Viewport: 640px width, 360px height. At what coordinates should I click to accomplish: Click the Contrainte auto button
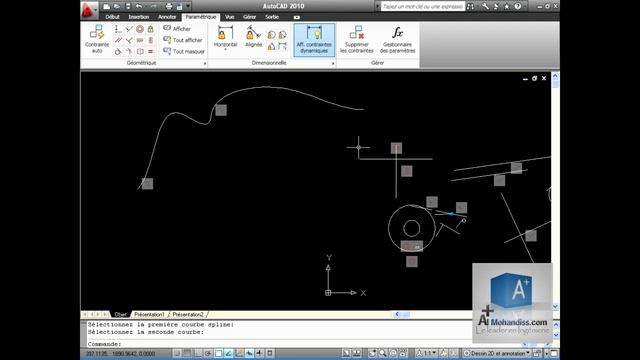tap(97, 39)
